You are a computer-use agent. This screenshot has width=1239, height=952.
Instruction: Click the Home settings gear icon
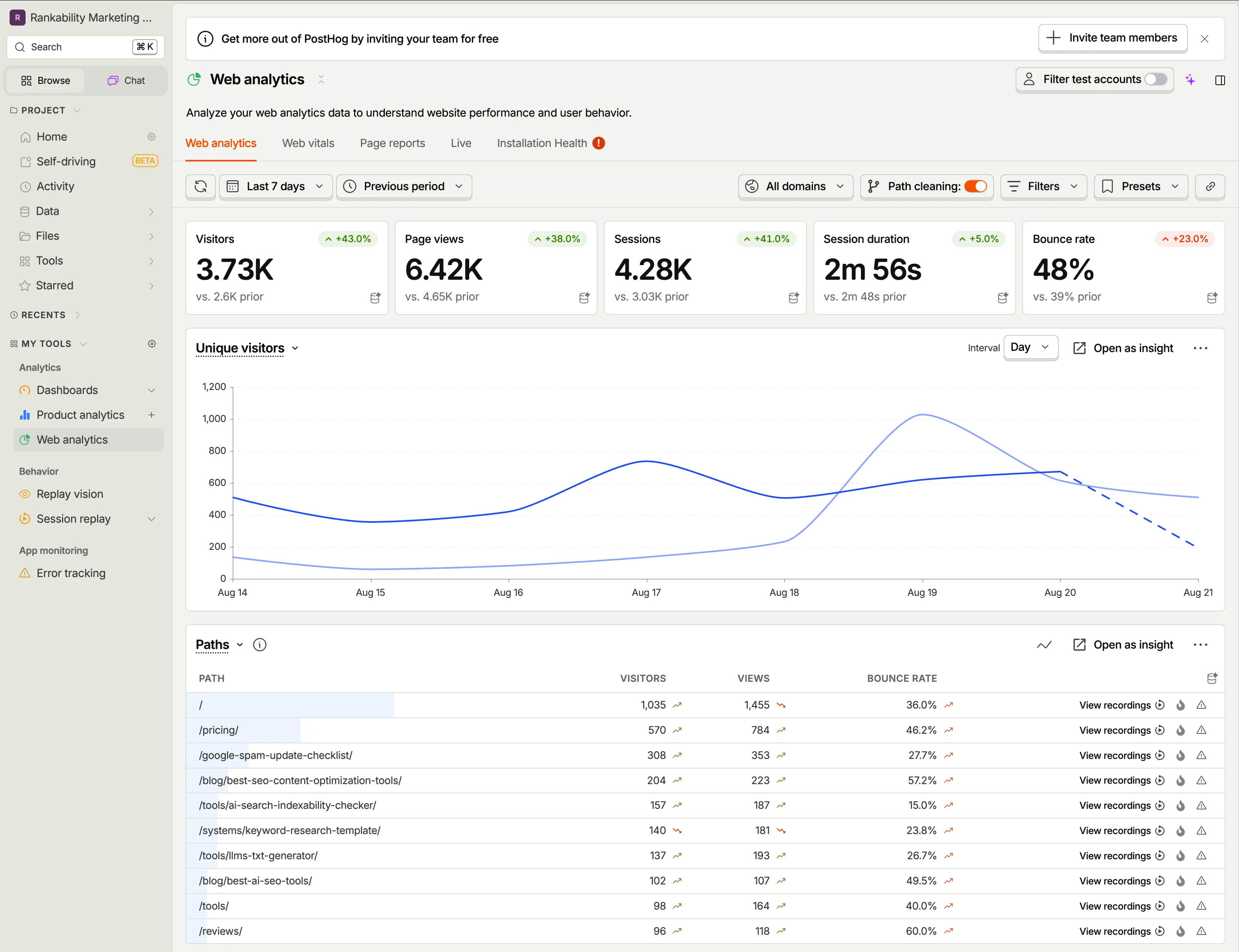(151, 137)
